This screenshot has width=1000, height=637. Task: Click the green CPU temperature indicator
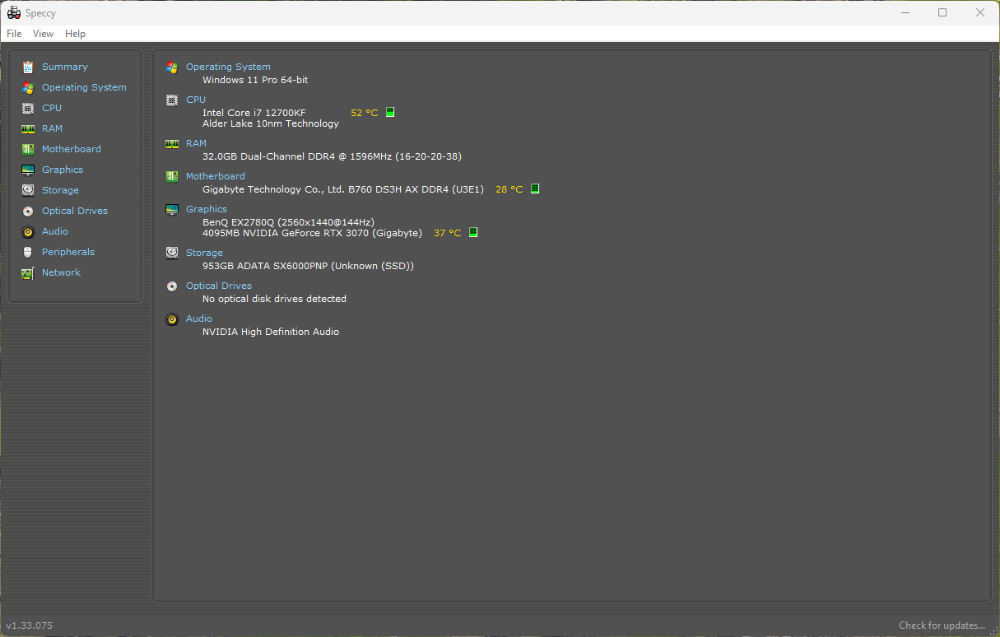point(390,112)
